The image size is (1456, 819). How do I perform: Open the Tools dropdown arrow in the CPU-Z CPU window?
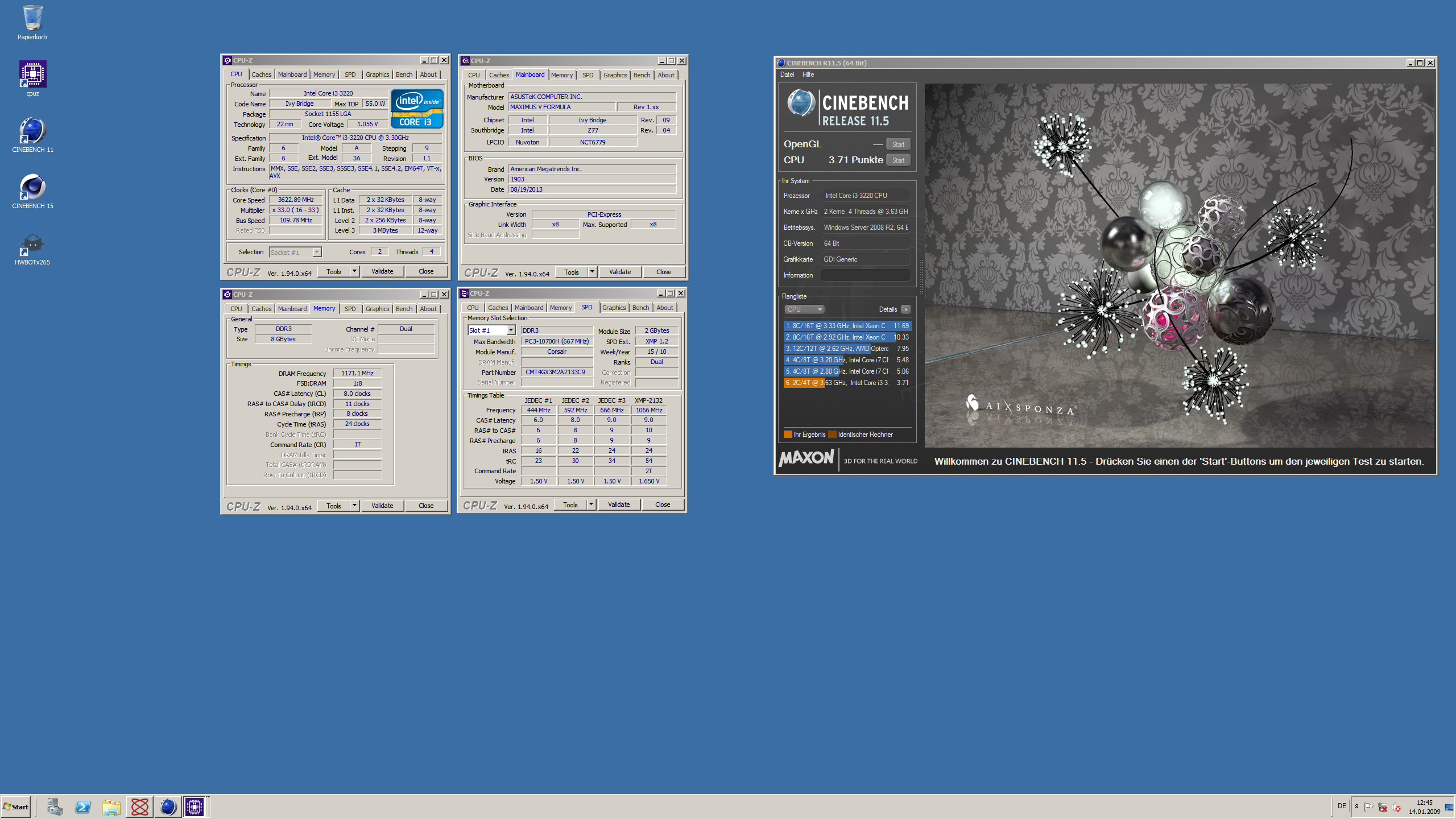pos(354,271)
